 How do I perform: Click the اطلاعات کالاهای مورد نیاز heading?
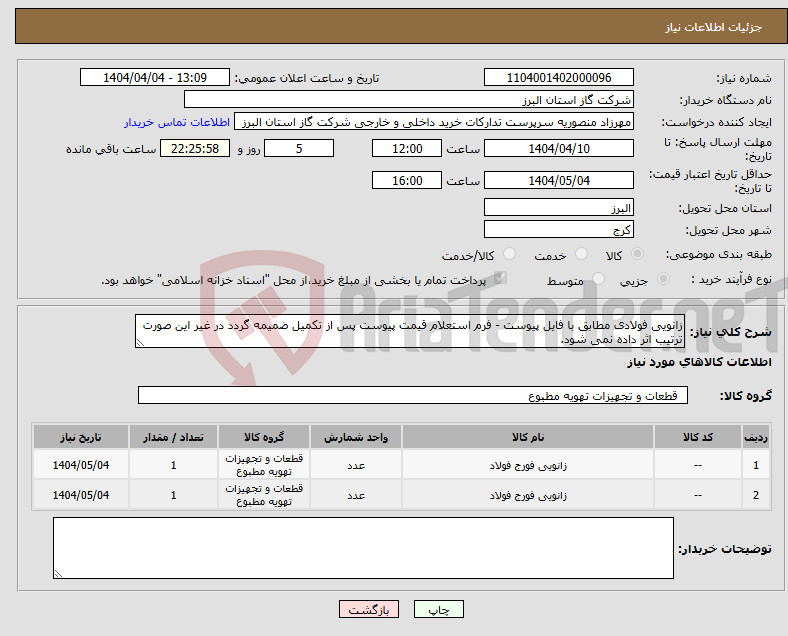tap(699, 362)
